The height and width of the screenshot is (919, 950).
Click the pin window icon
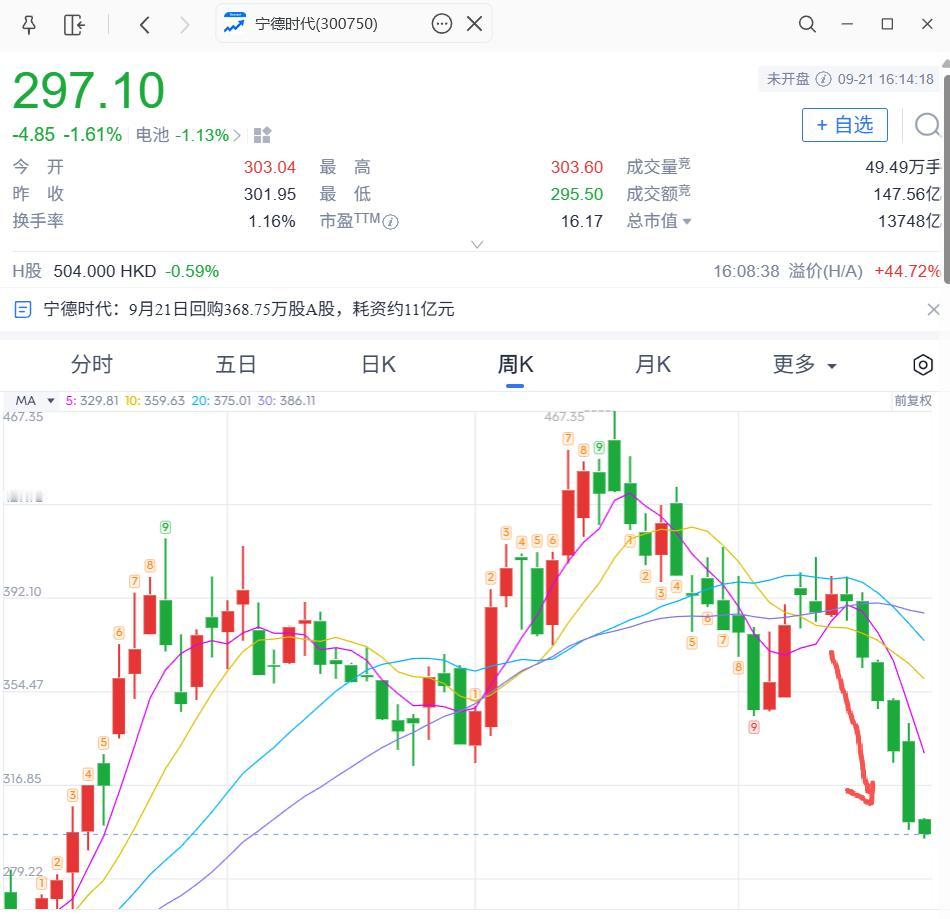(x=28, y=25)
